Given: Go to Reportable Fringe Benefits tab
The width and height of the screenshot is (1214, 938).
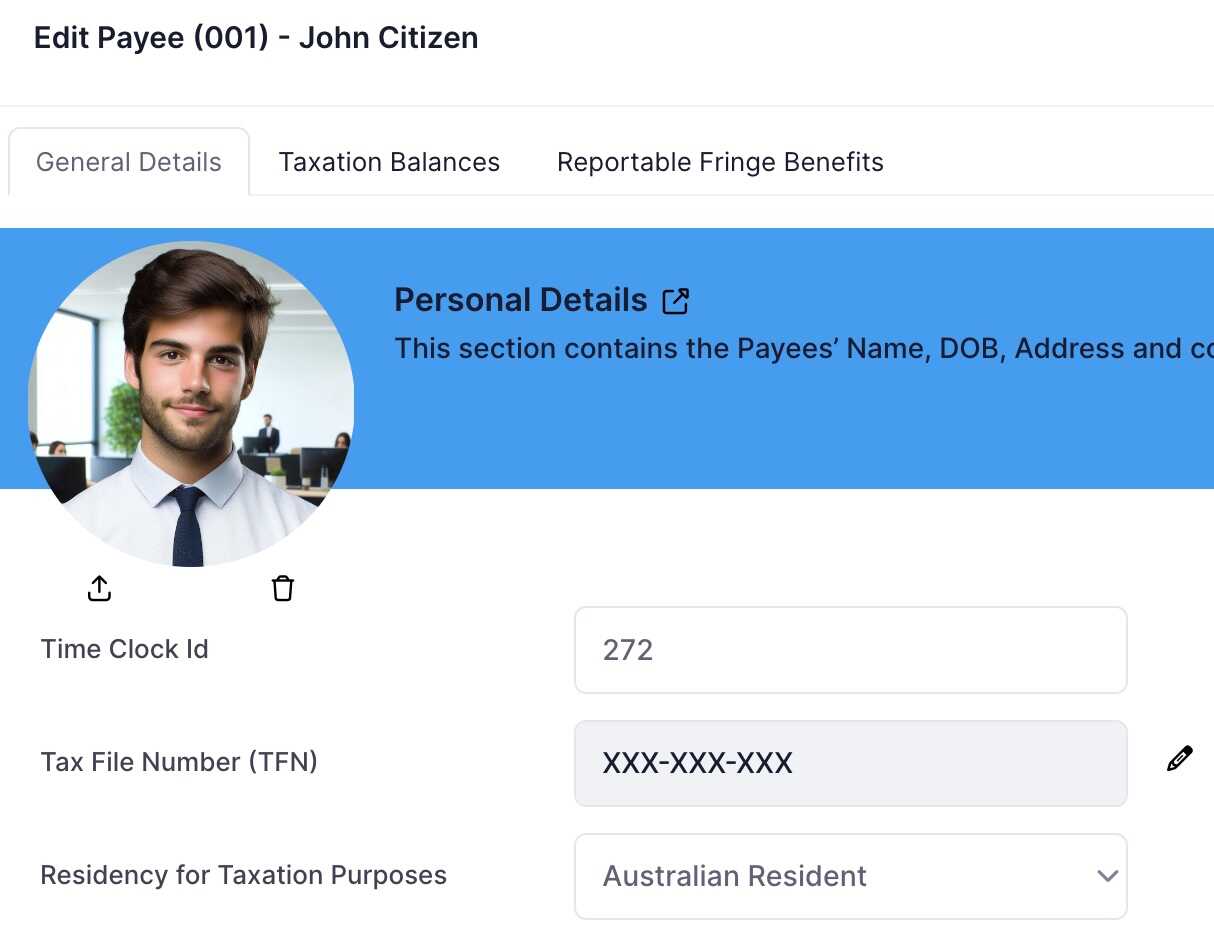Looking at the screenshot, I should [x=720, y=162].
